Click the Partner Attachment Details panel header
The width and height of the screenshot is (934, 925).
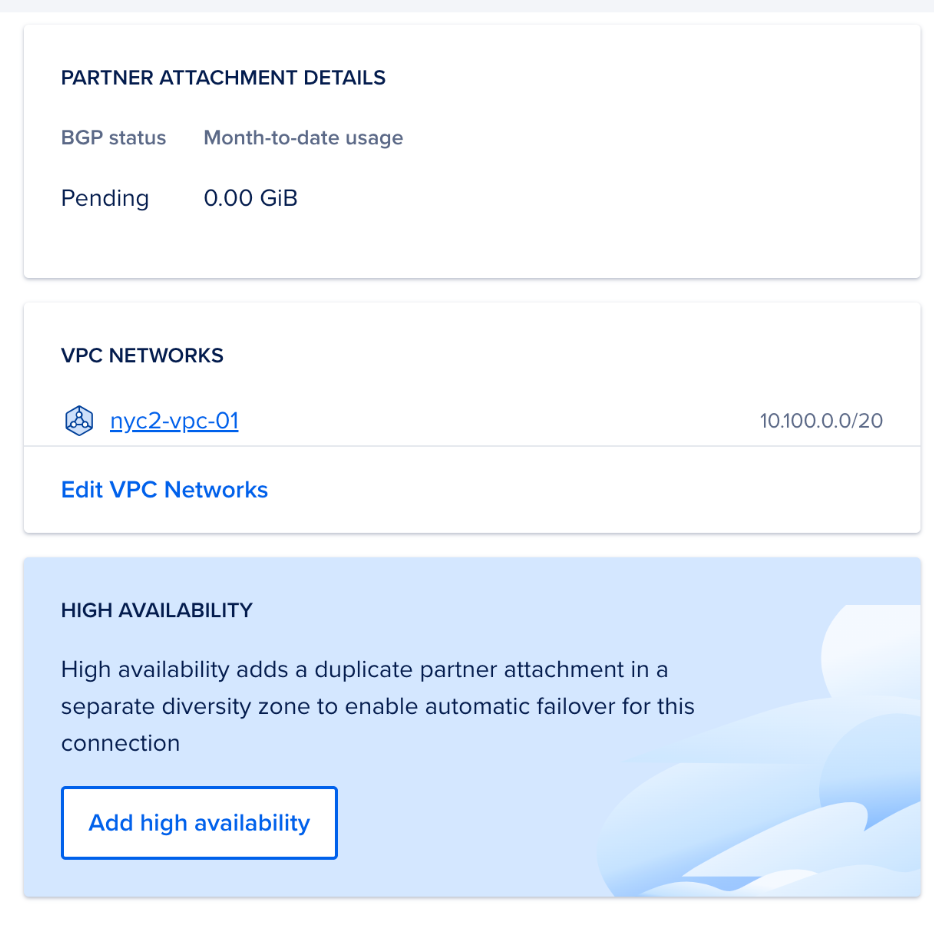(x=223, y=77)
